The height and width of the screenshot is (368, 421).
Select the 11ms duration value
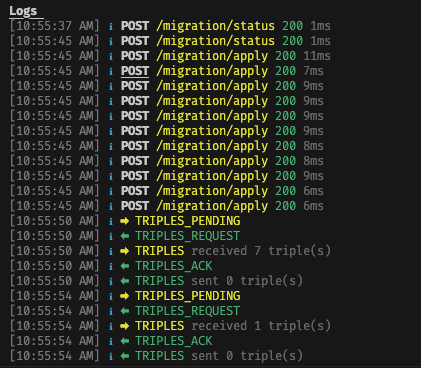[x=317, y=56]
